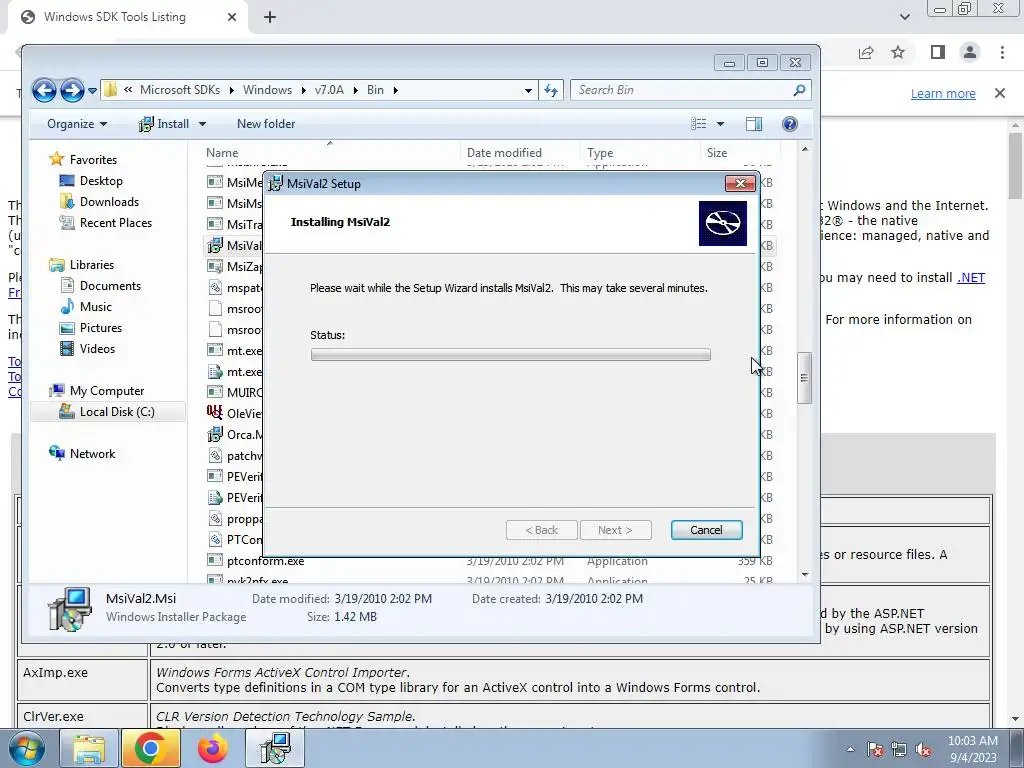Select the ptconform.exe file row
Screen dimensions: 1024x768
(490, 561)
